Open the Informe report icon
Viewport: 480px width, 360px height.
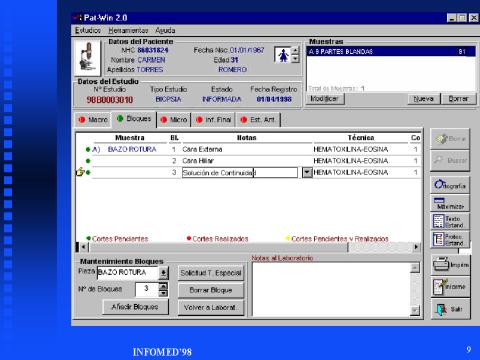[x=450, y=287]
